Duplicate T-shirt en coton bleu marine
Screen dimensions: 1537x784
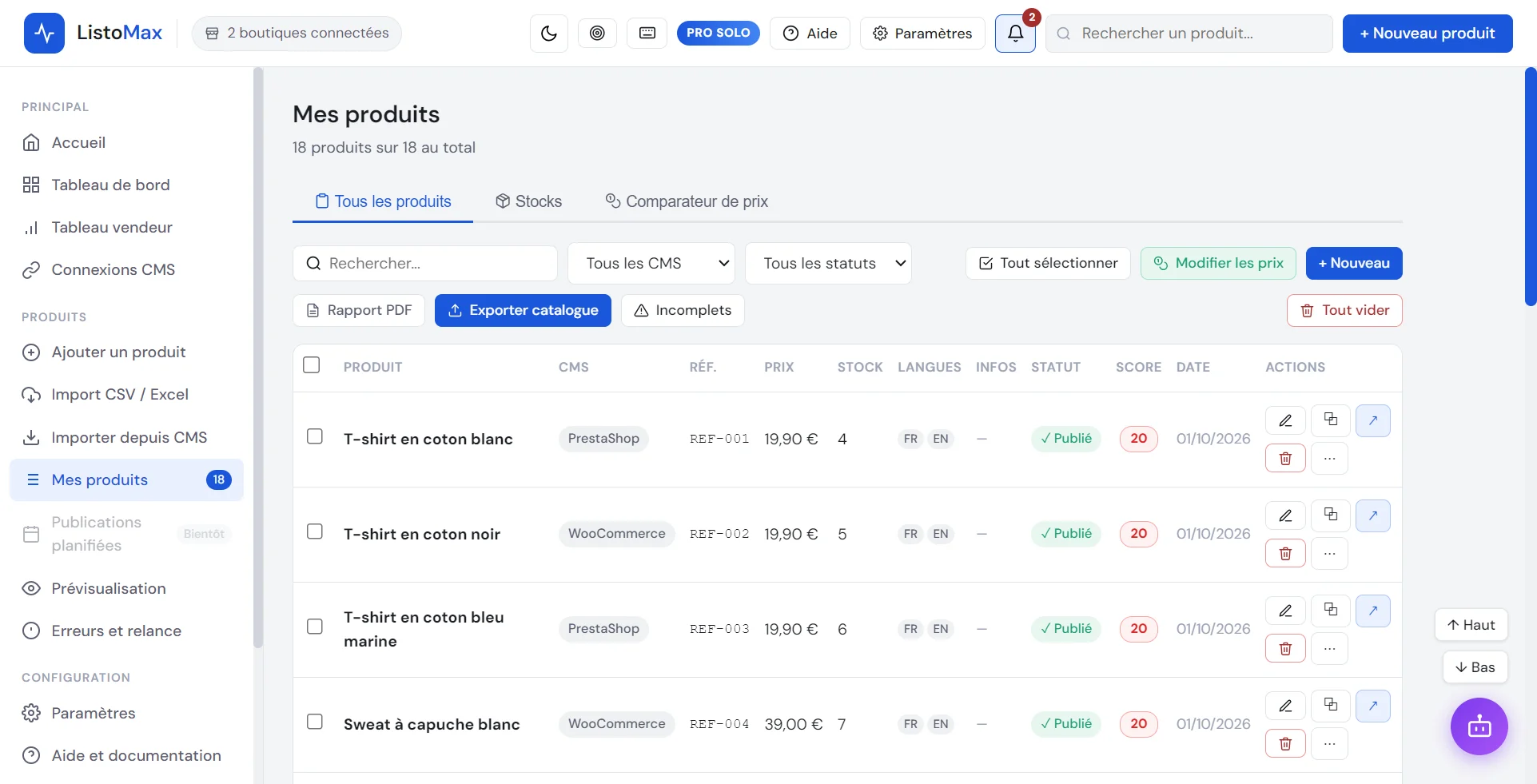tap(1330, 611)
